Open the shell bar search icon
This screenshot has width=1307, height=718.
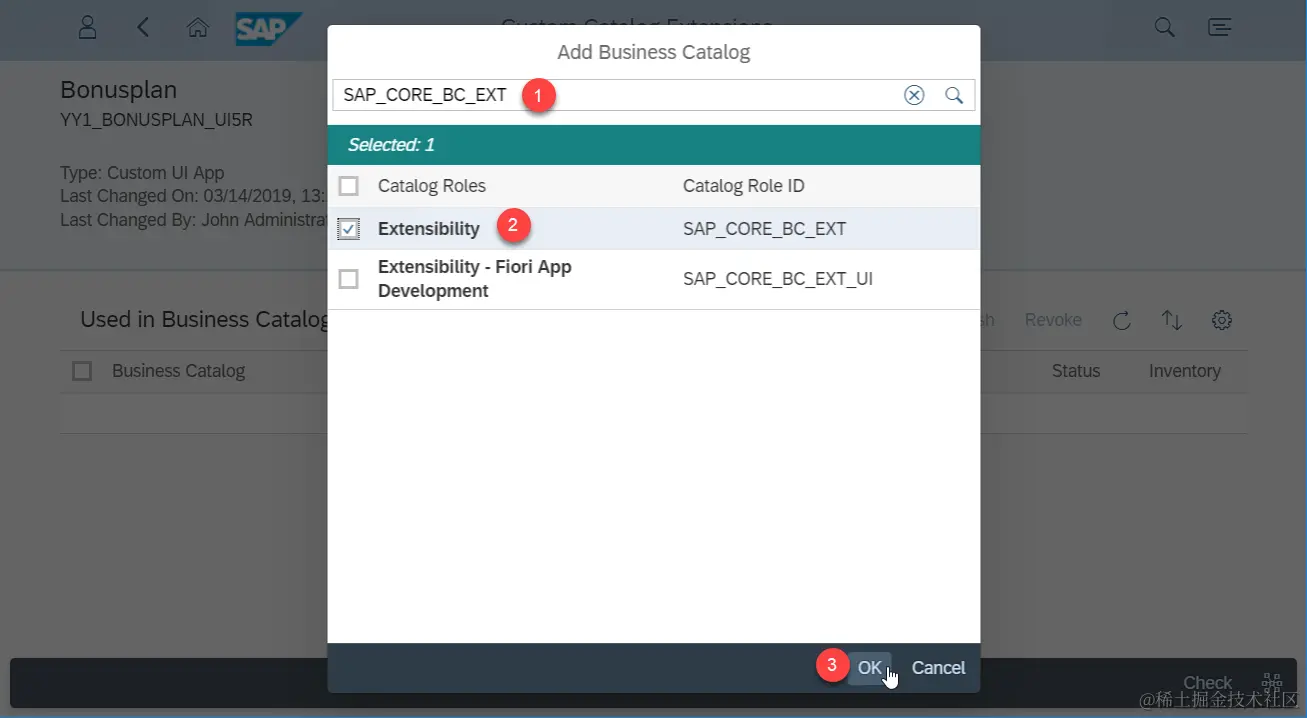click(1164, 28)
